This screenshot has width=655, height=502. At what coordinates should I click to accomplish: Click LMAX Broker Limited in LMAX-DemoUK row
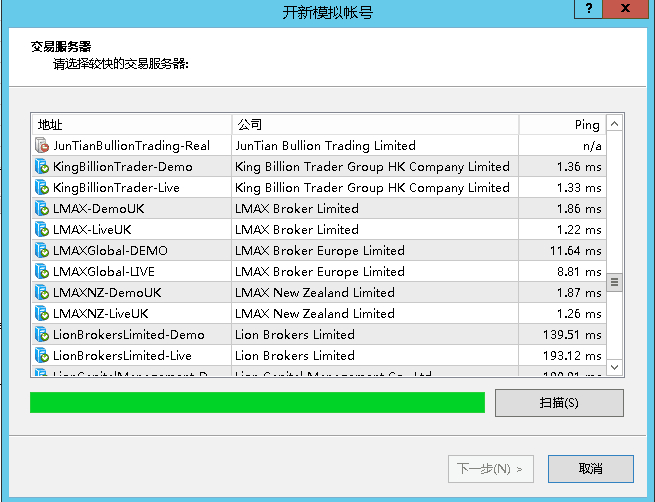pyautogui.click(x=297, y=208)
